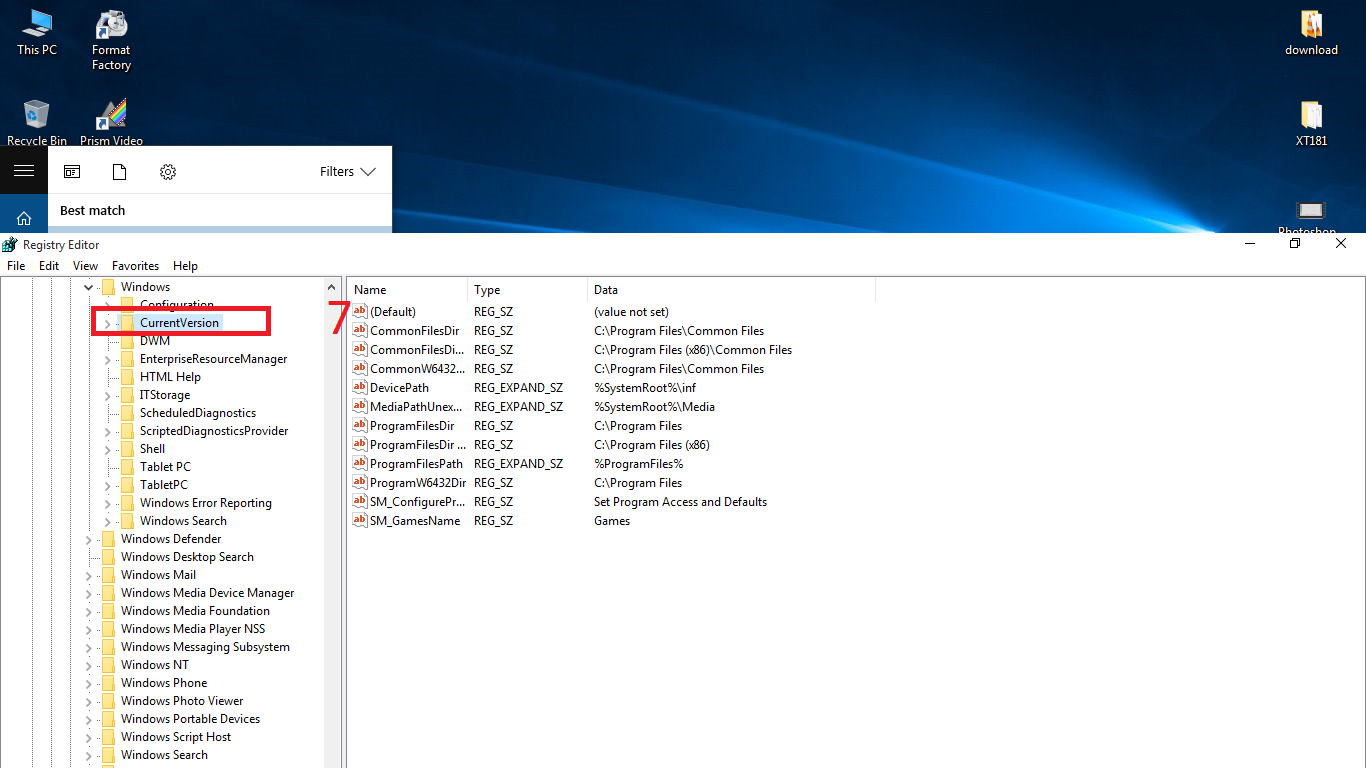The height and width of the screenshot is (768, 1366).
Task: Click the string icon of the (Default) value
Action: point(361,312)
